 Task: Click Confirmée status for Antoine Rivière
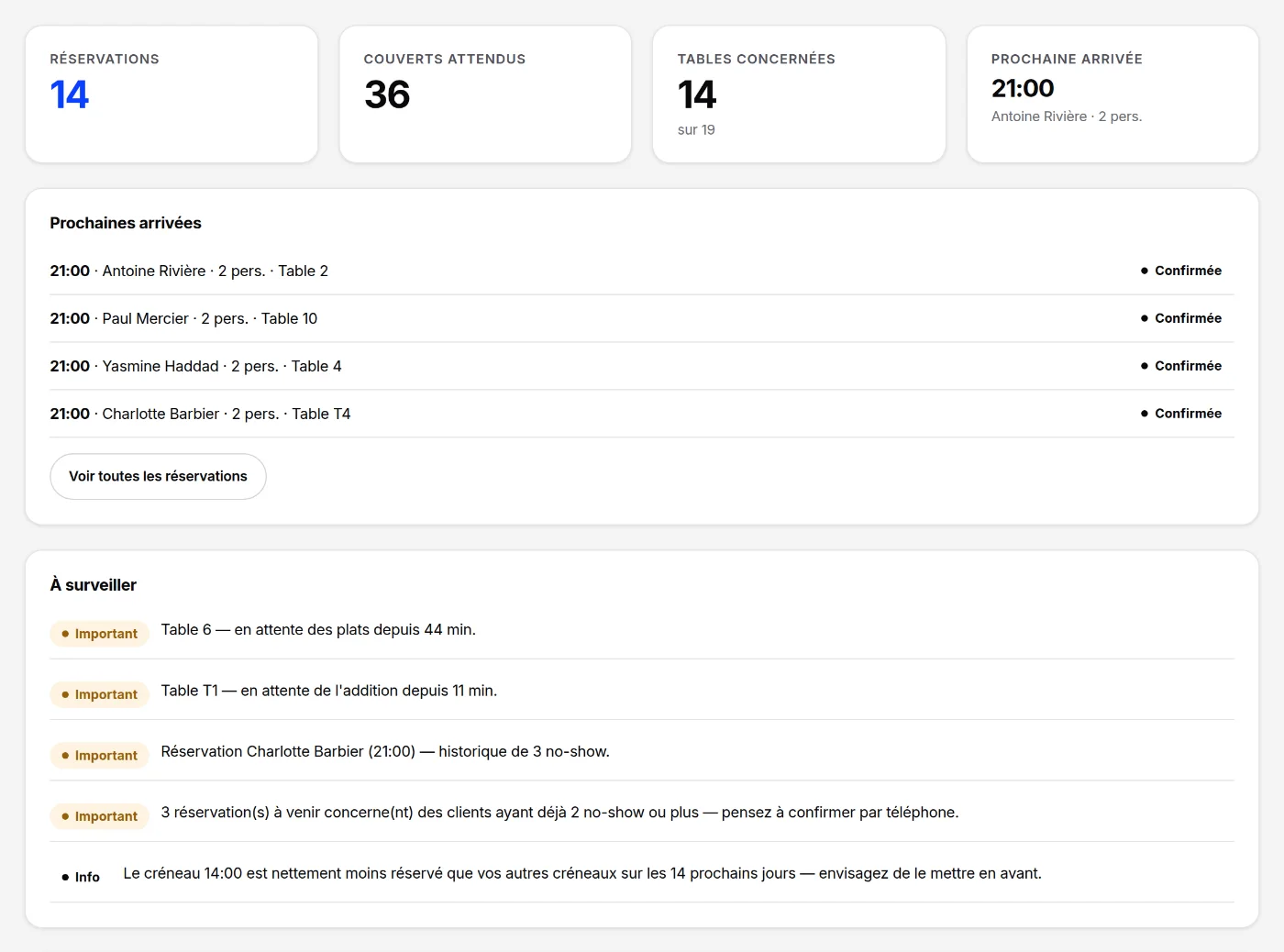point(1181,271)
